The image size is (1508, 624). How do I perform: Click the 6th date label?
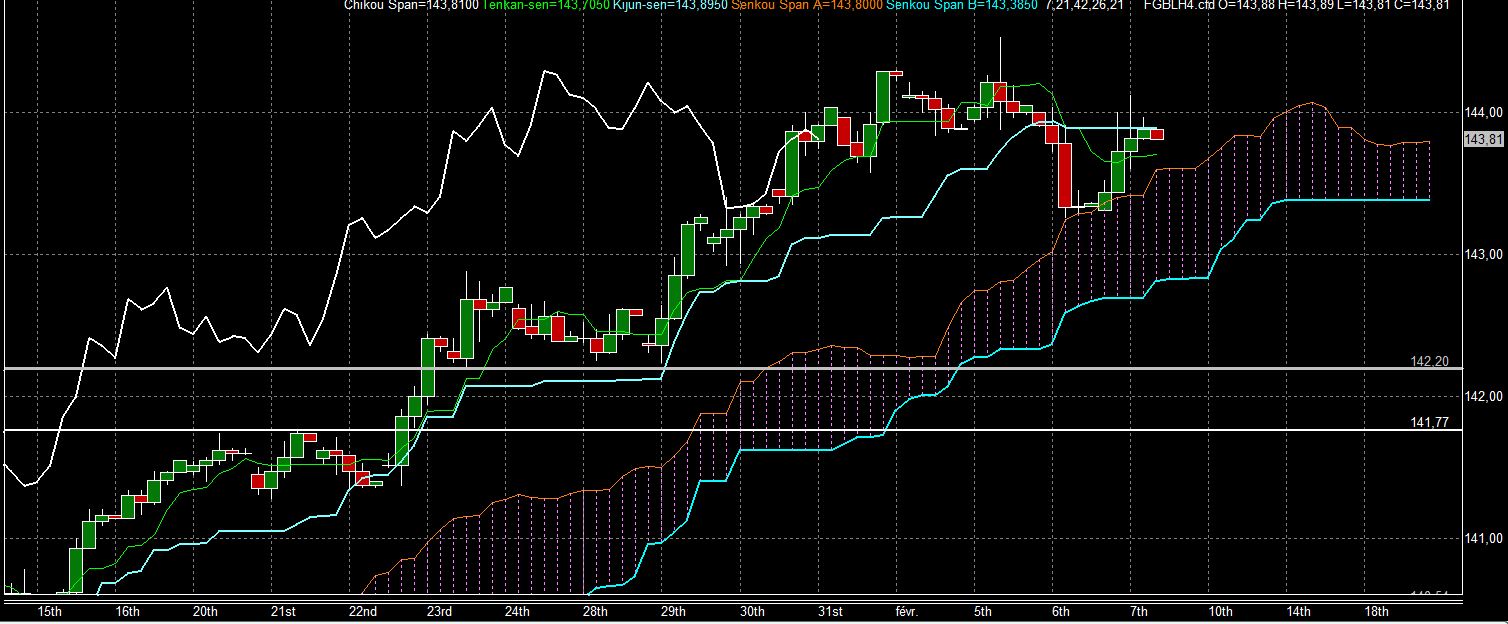[1061, 611]
